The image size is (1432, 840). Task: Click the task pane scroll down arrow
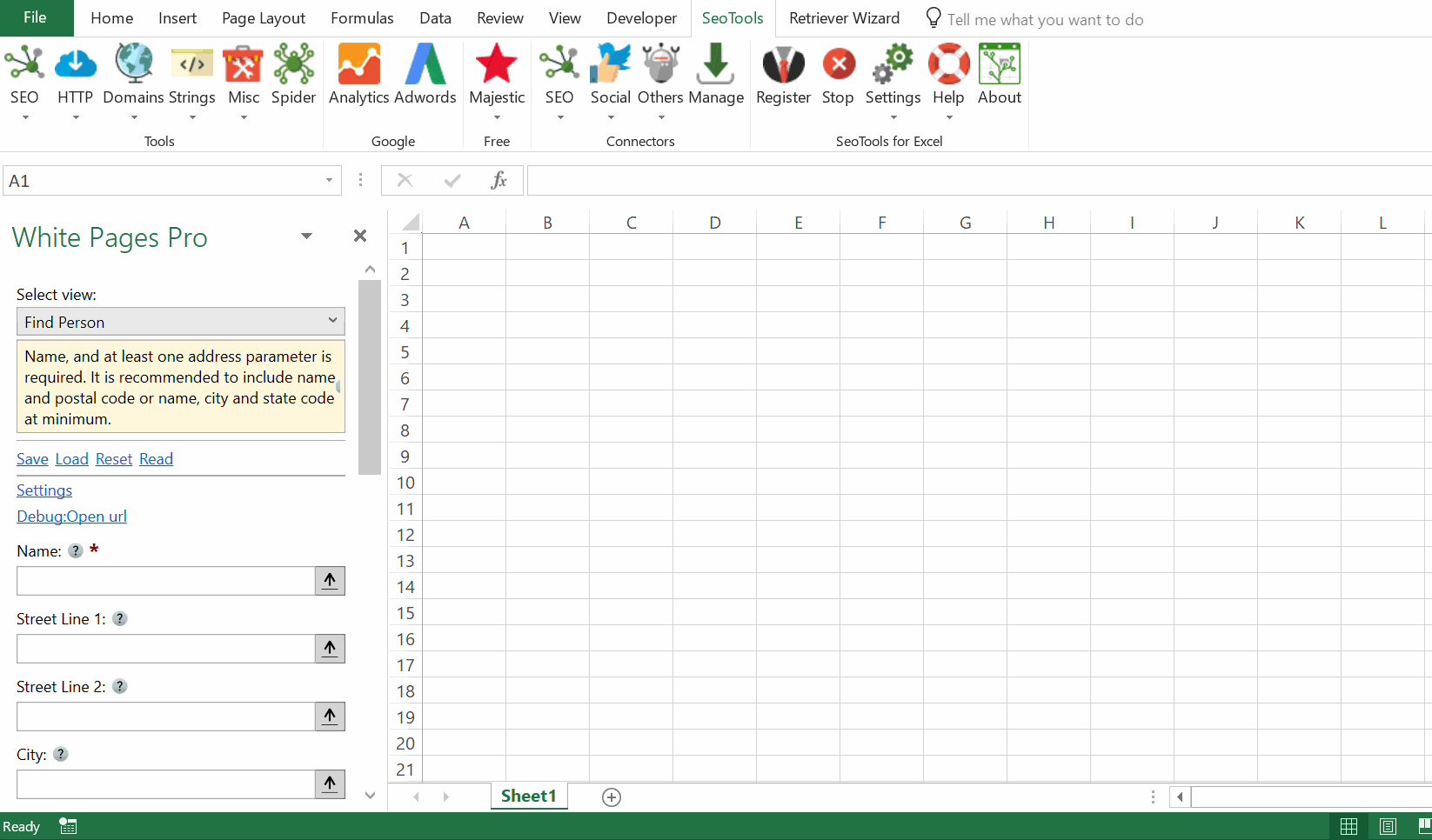370,795
